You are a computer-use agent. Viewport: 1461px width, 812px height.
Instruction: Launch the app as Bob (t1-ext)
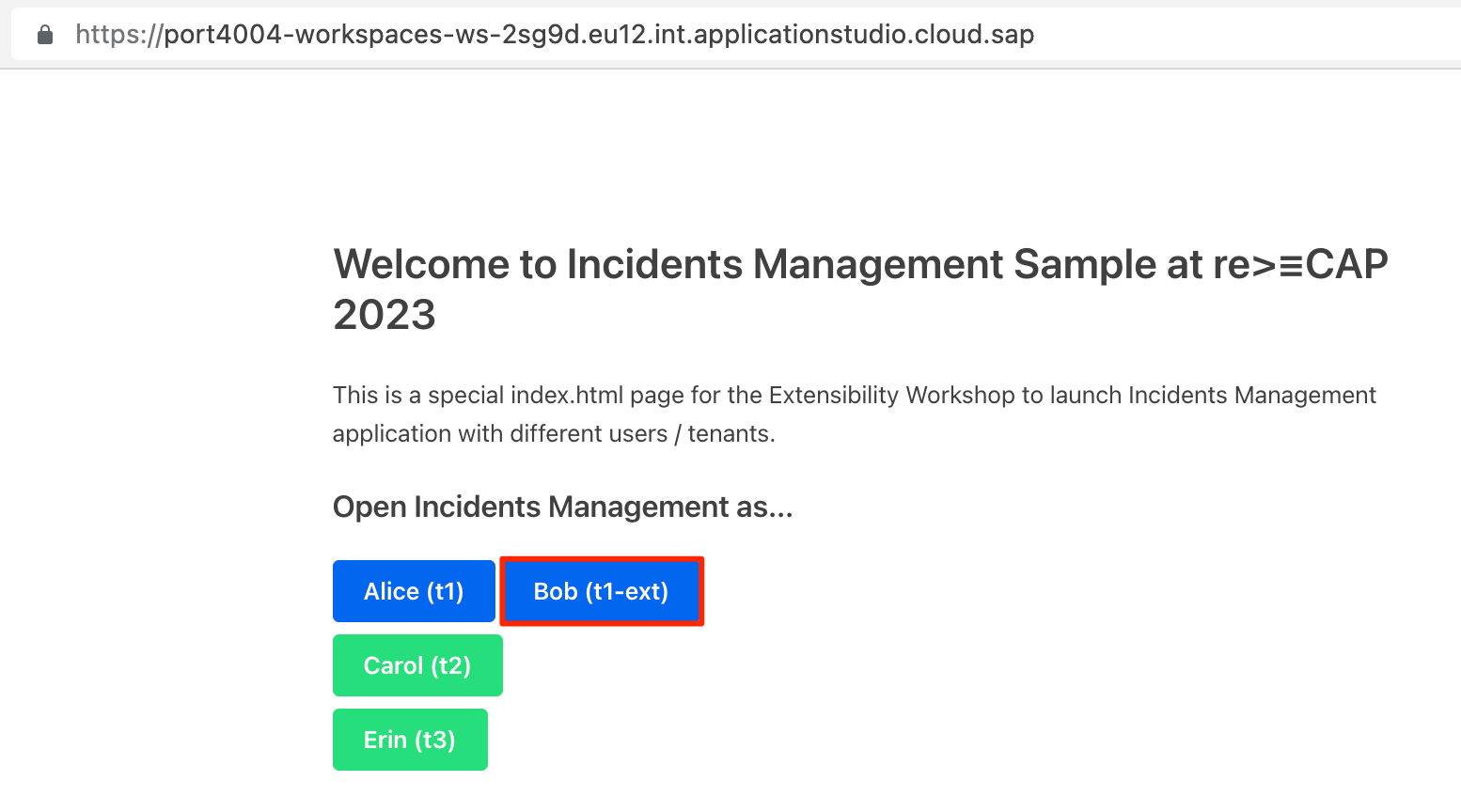pyautogui.click(x=602, y=591)
